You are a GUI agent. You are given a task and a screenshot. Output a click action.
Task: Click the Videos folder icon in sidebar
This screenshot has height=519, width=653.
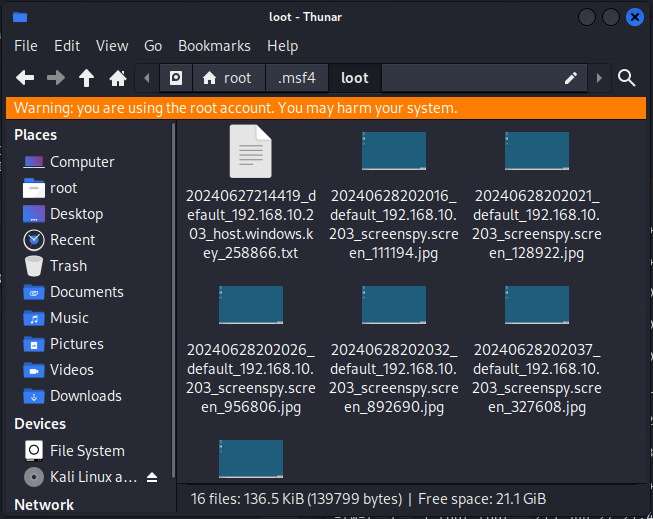pyautogui.click(x=34, y=370)
